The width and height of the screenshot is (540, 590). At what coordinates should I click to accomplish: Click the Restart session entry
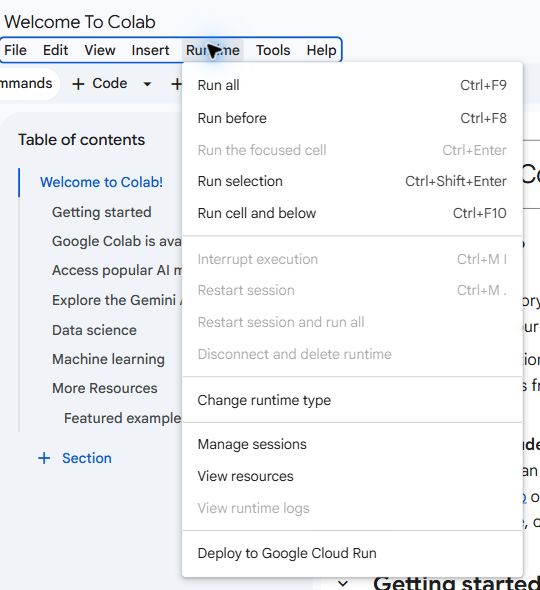[x=352, y=290]
